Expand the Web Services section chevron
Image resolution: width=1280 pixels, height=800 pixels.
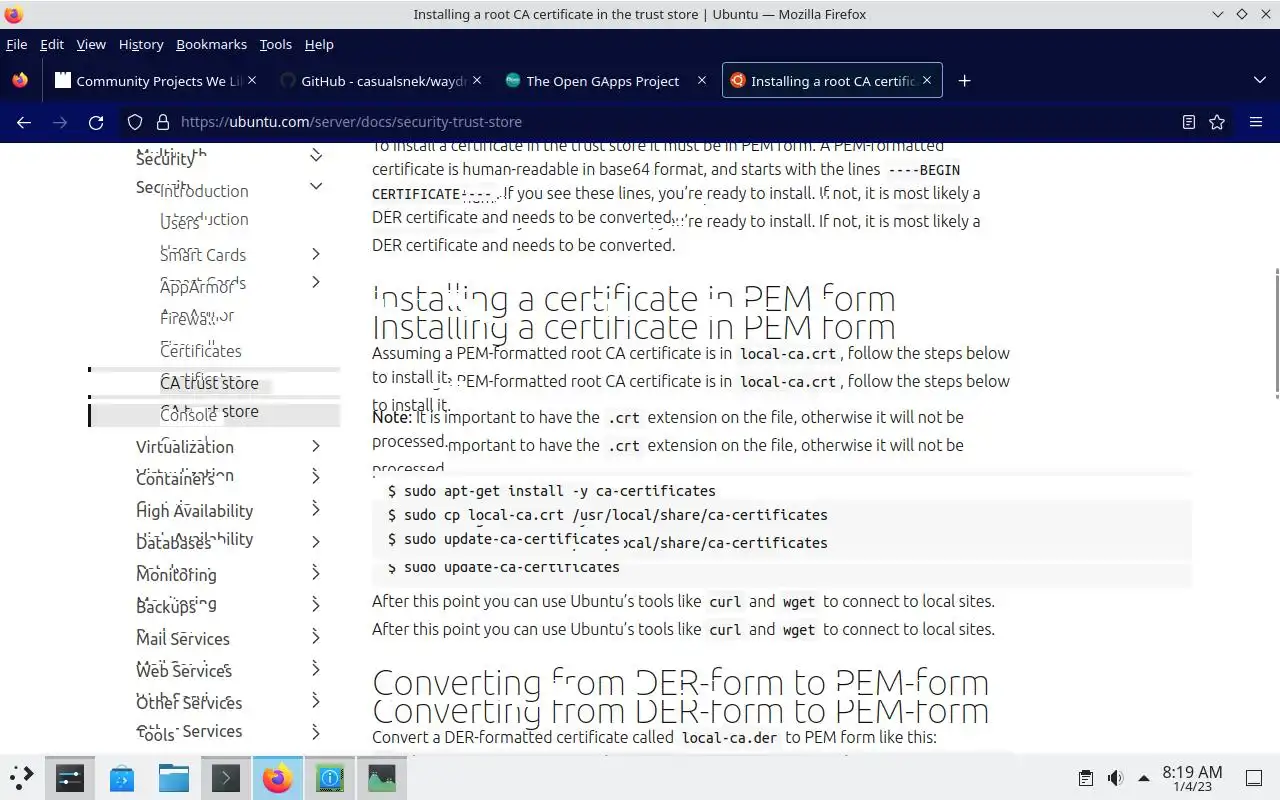315,668
